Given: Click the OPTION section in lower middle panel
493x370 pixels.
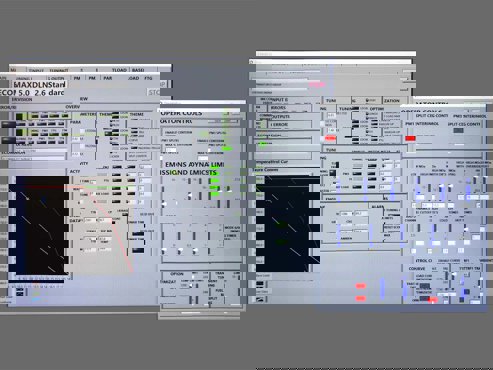Looking at the screenshot, I should tap(177, 274).
